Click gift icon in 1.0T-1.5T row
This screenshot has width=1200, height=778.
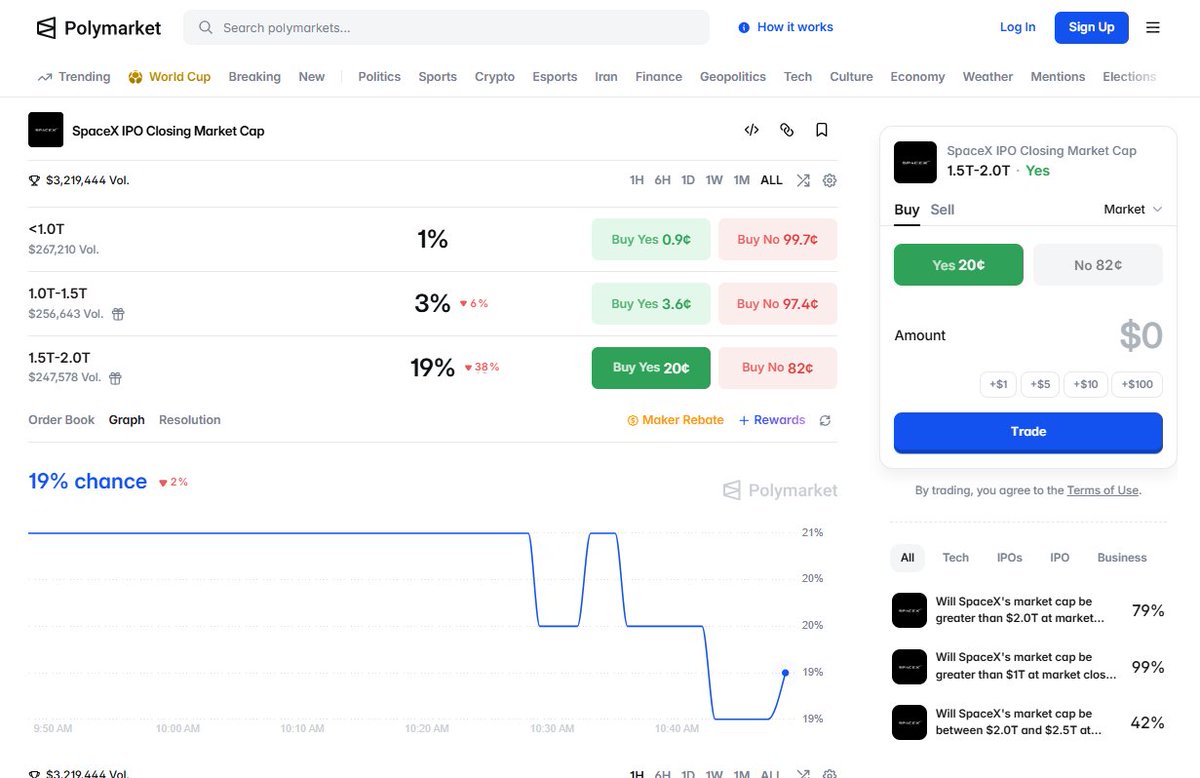118,314
